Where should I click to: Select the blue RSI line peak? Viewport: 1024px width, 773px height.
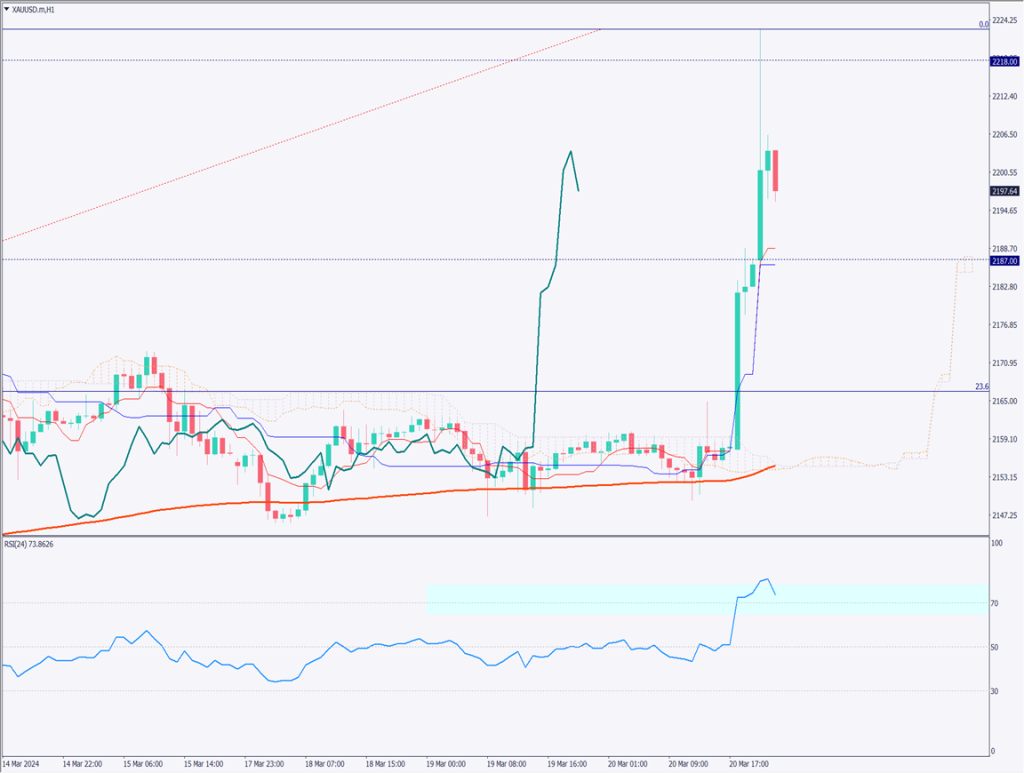[766, 579]
